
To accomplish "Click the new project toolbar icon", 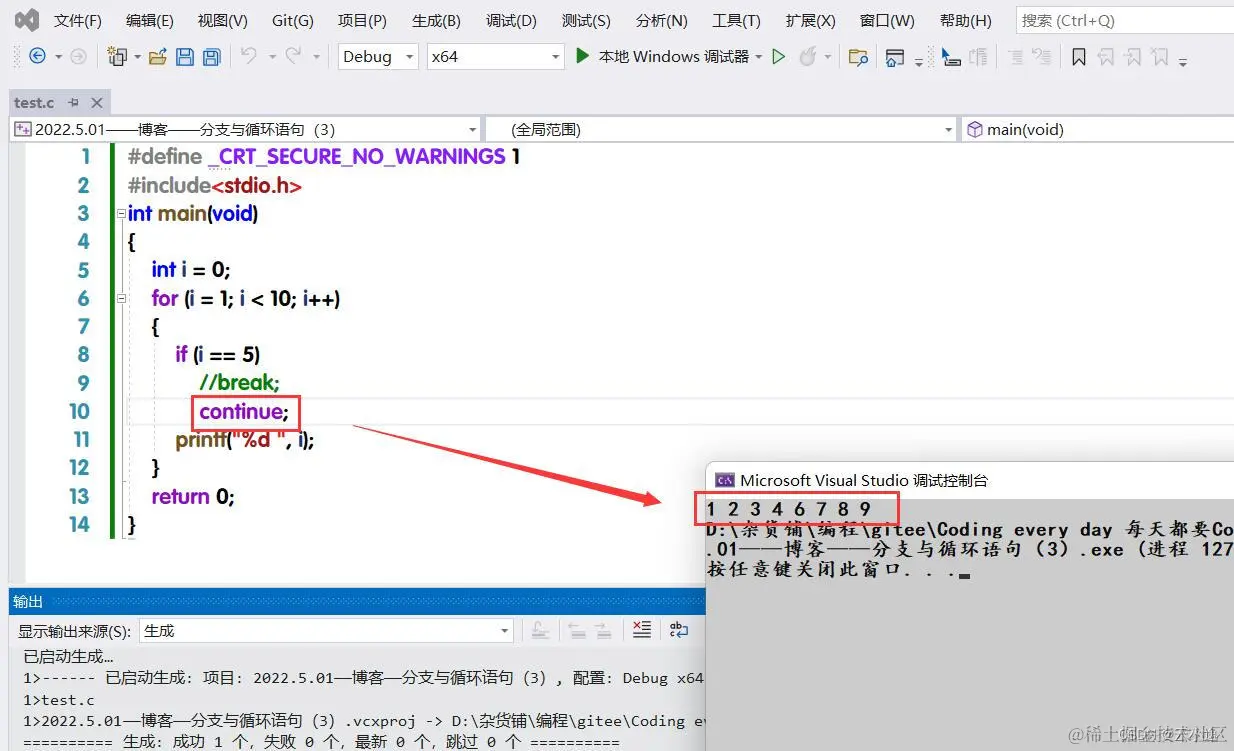I will click(x=118, y=57).
